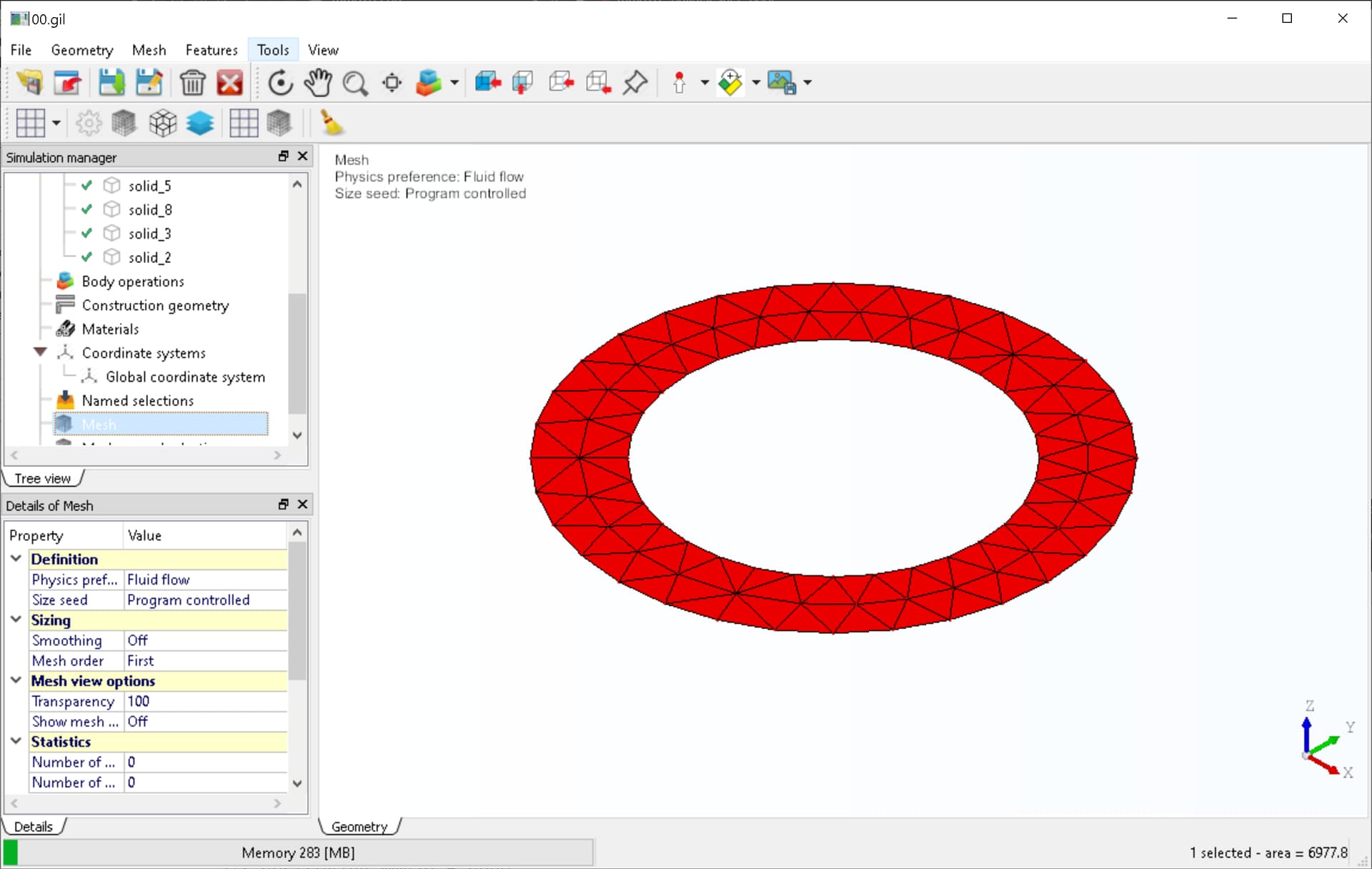Click the Simulation manager vertical scrollbar
The image size is (1372, 869).
(297, 309)
